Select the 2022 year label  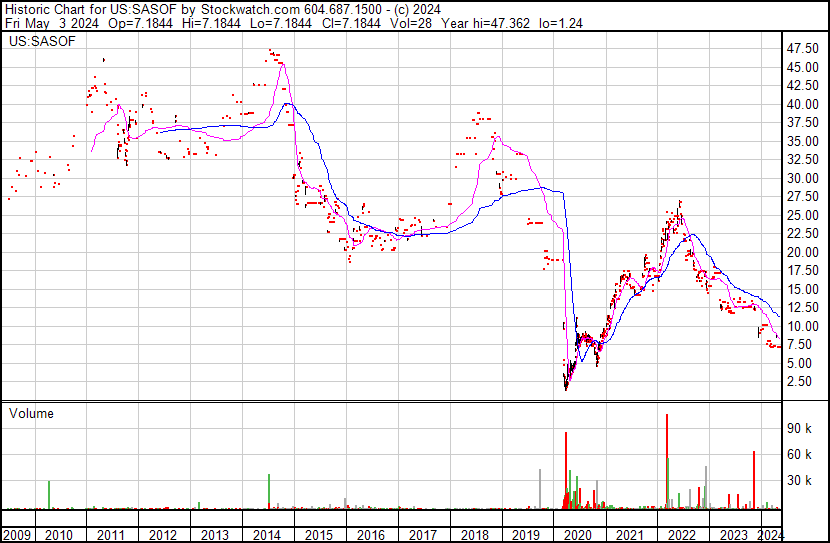(682, 535)
